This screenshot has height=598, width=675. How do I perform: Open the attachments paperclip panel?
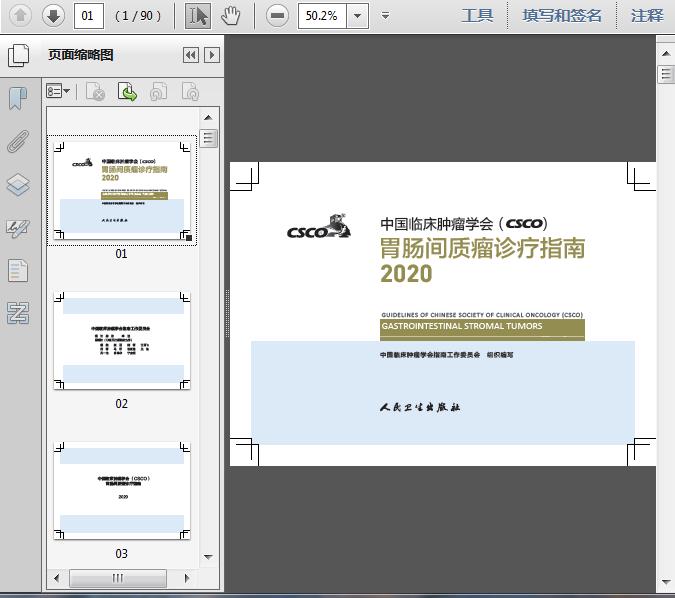(18, 141)
